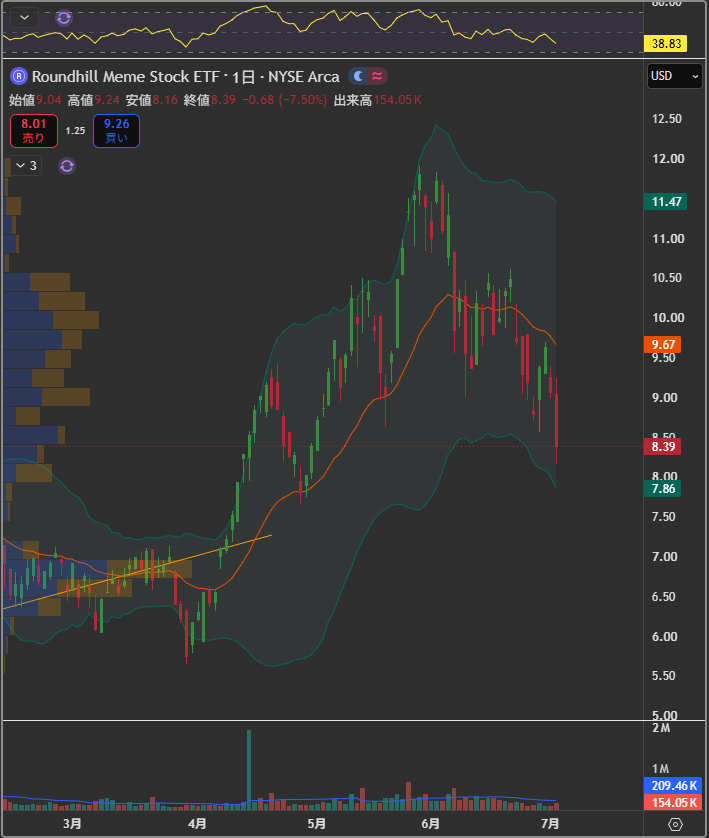
Task: Click the 3月 date axis label
Action: pos(72,824)
